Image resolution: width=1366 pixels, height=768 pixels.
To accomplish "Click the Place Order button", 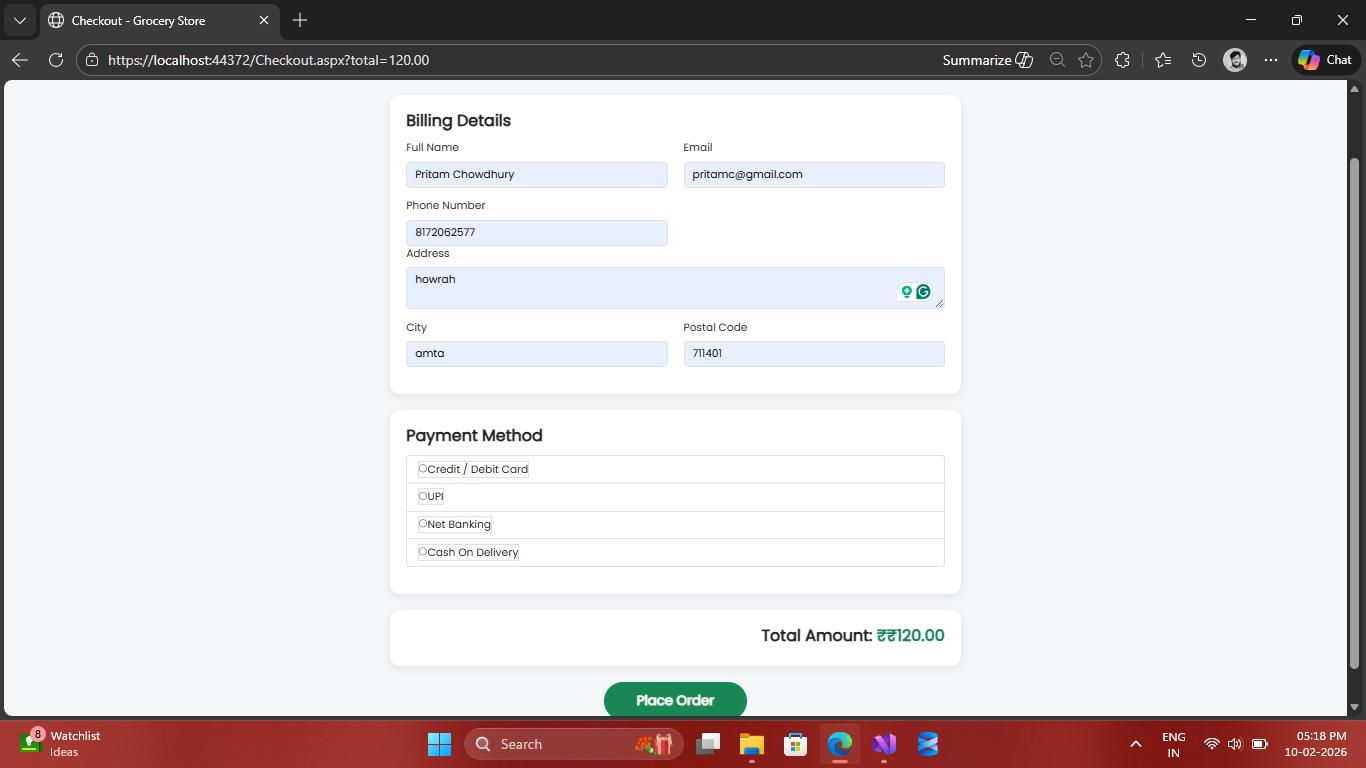I will pyautogui.click(x=675, y=700).
